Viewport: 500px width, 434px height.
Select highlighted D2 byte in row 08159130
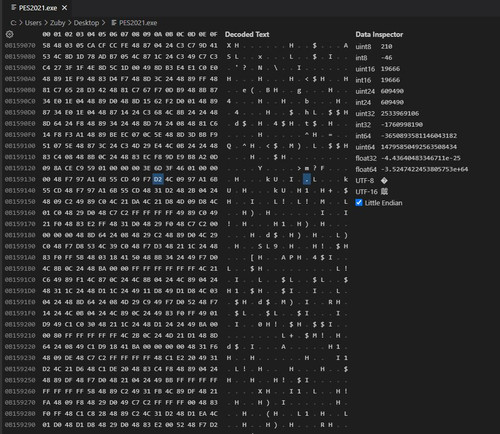click(158, 179)
